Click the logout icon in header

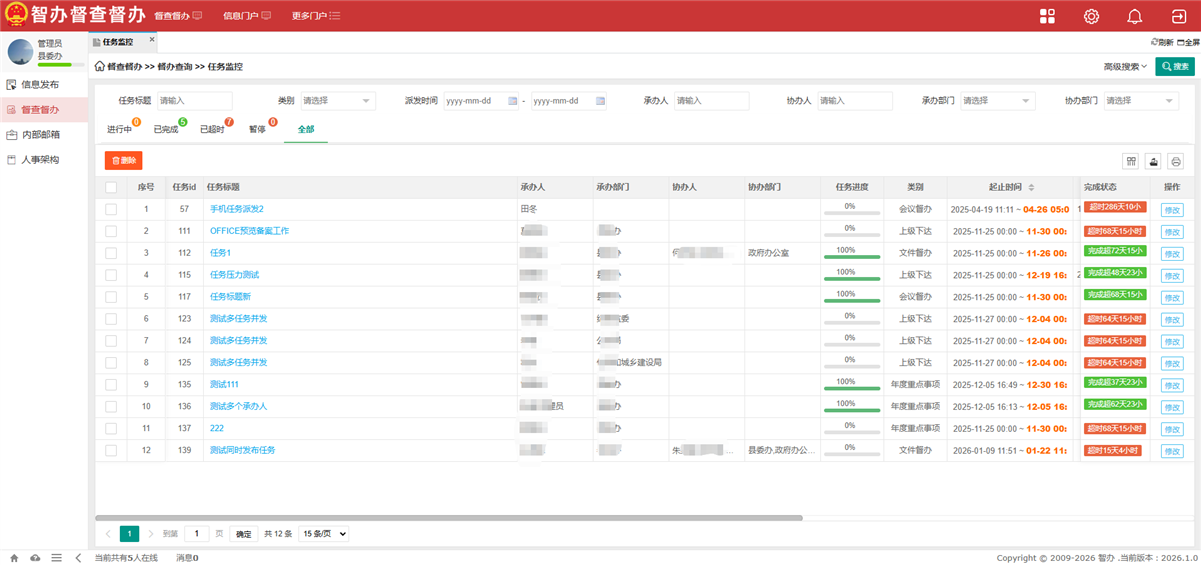(x=1177, y=16)
